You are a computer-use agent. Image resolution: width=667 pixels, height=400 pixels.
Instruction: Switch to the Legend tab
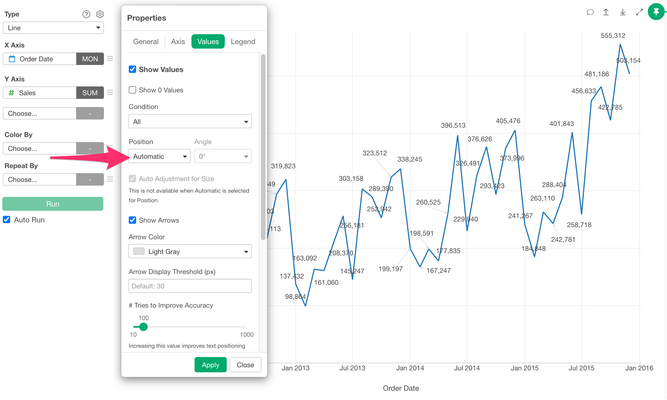click(243, 41)
